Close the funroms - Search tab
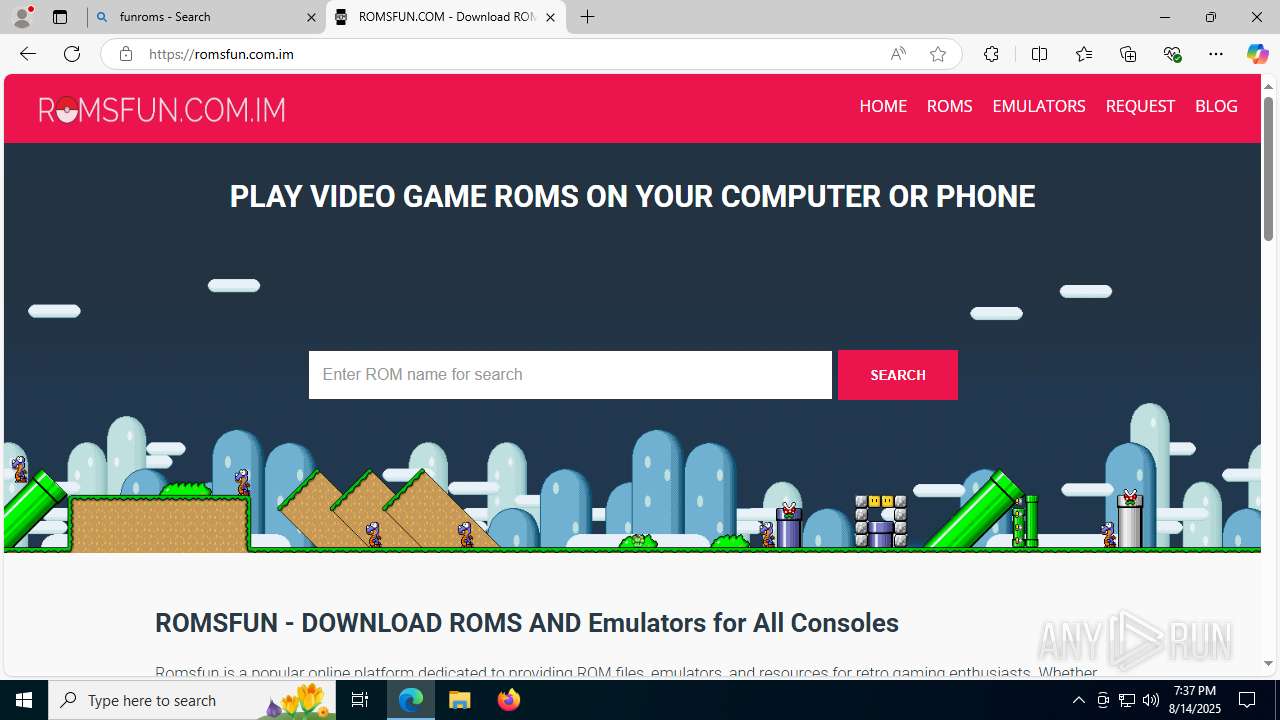This screenshot has width=1280, height=720. click(x=311, y=17)
